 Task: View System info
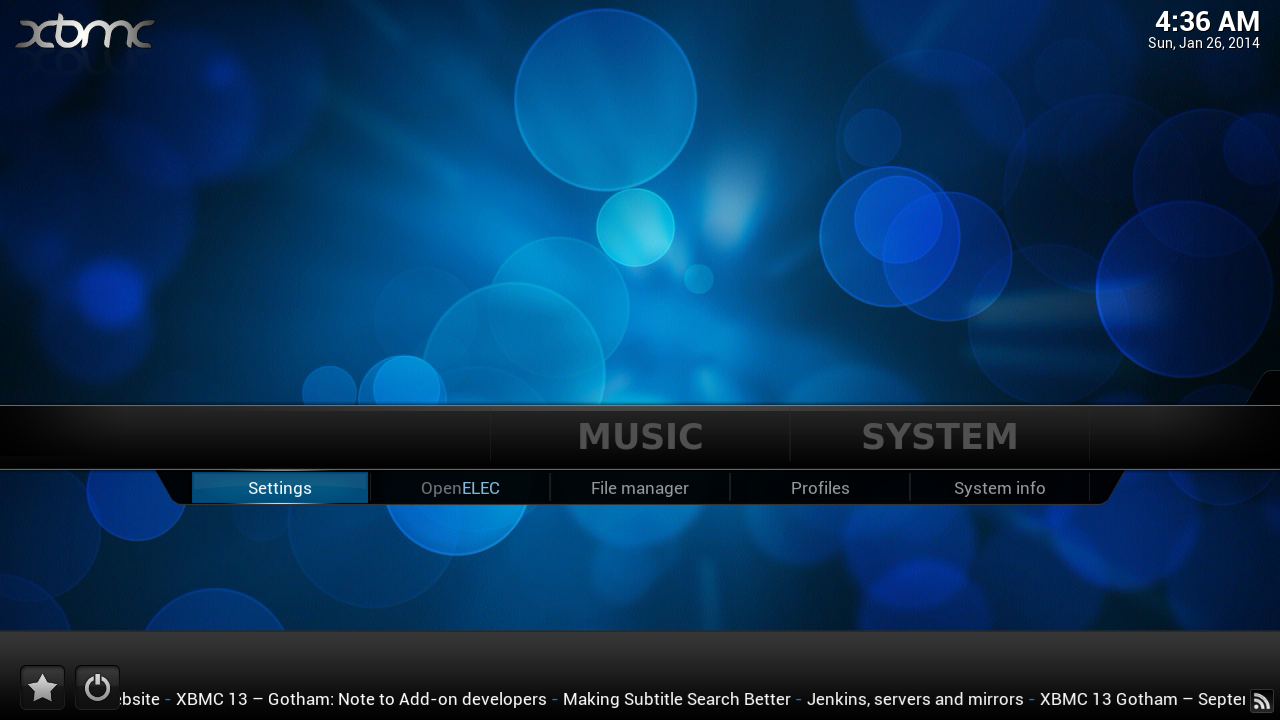click(x=999, y=488)
